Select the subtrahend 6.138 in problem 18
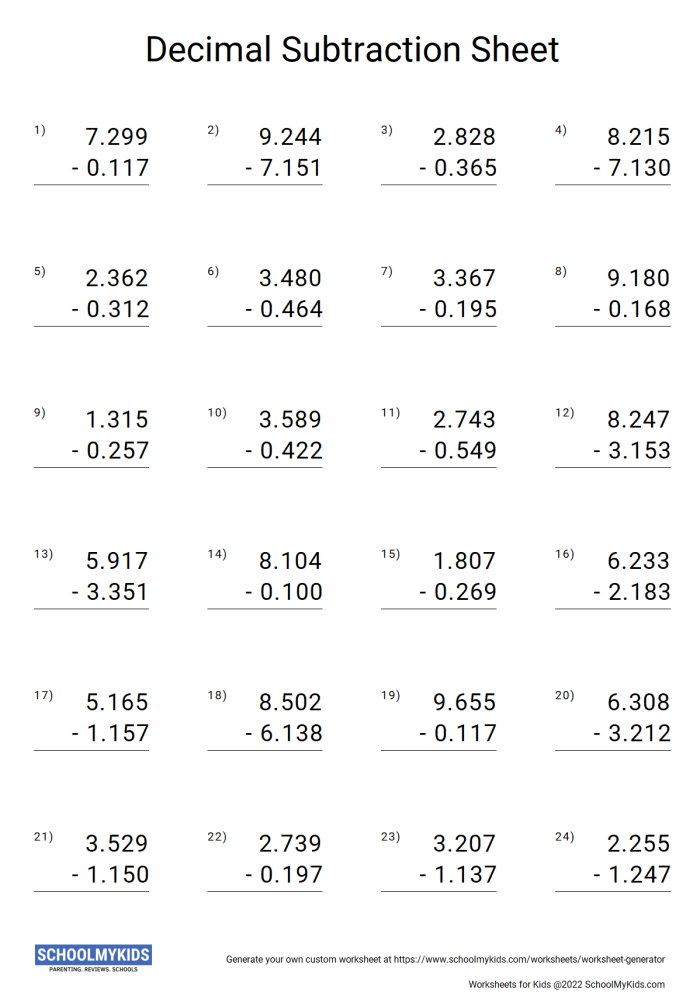Screen dimensions: 700x993 pyautogui.click(x=291, y=733)
